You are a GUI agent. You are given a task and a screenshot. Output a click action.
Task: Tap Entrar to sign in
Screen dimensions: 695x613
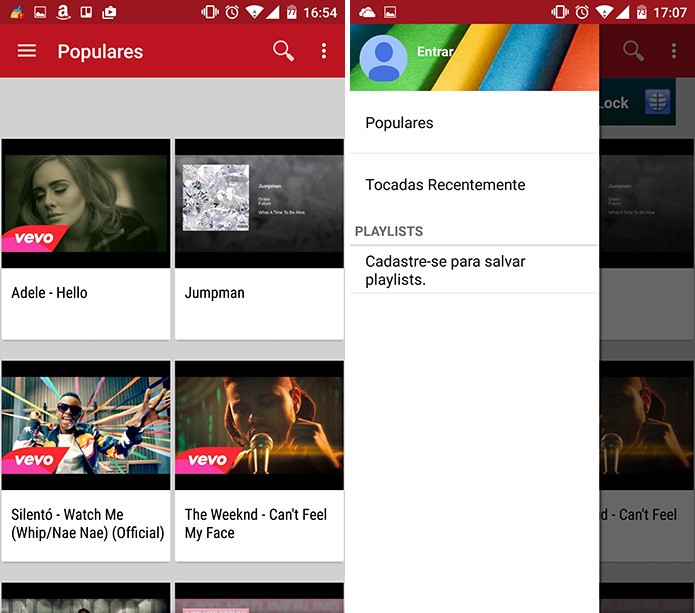[435, 52]
